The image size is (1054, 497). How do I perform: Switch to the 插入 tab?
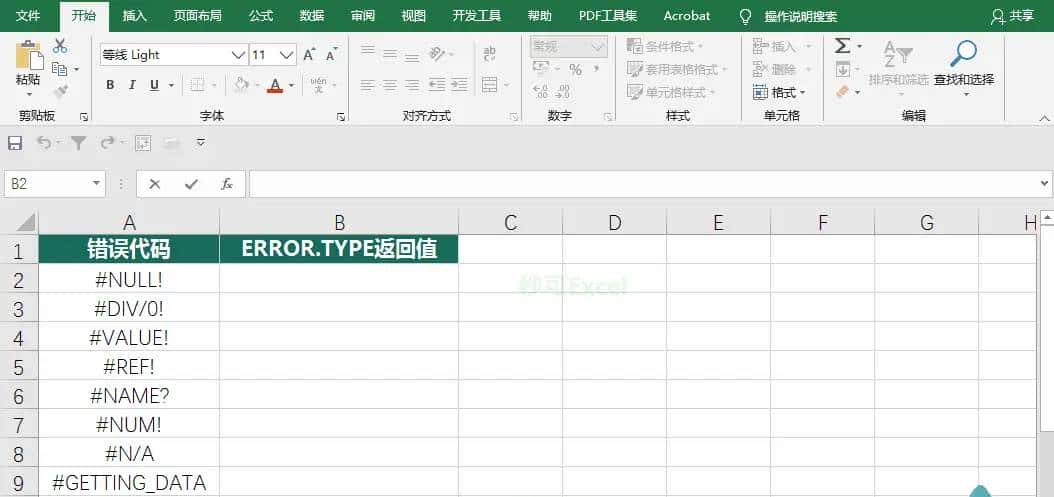(x=134, y=15)
